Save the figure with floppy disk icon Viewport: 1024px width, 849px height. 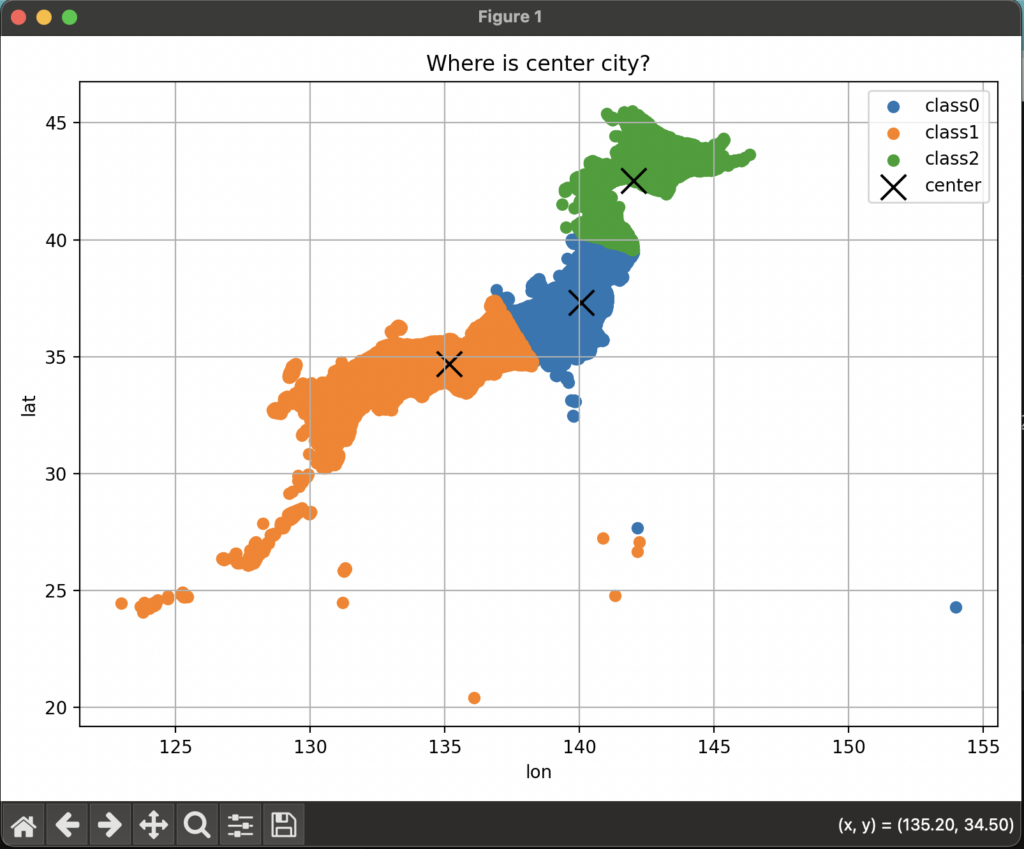[x=283, y=825]
